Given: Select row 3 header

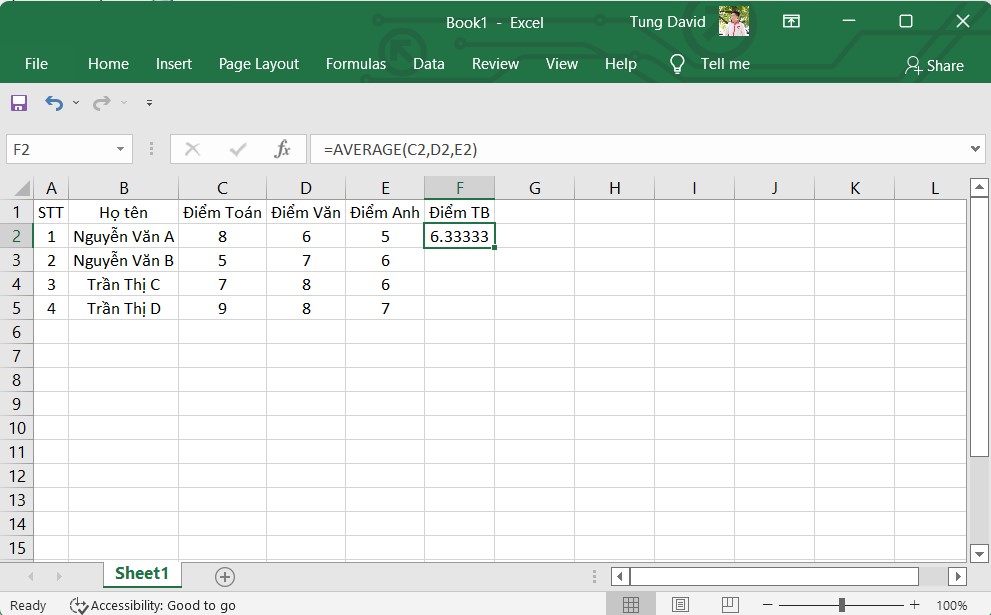Looking at the screenshot, I should click(x=16, y=260).
